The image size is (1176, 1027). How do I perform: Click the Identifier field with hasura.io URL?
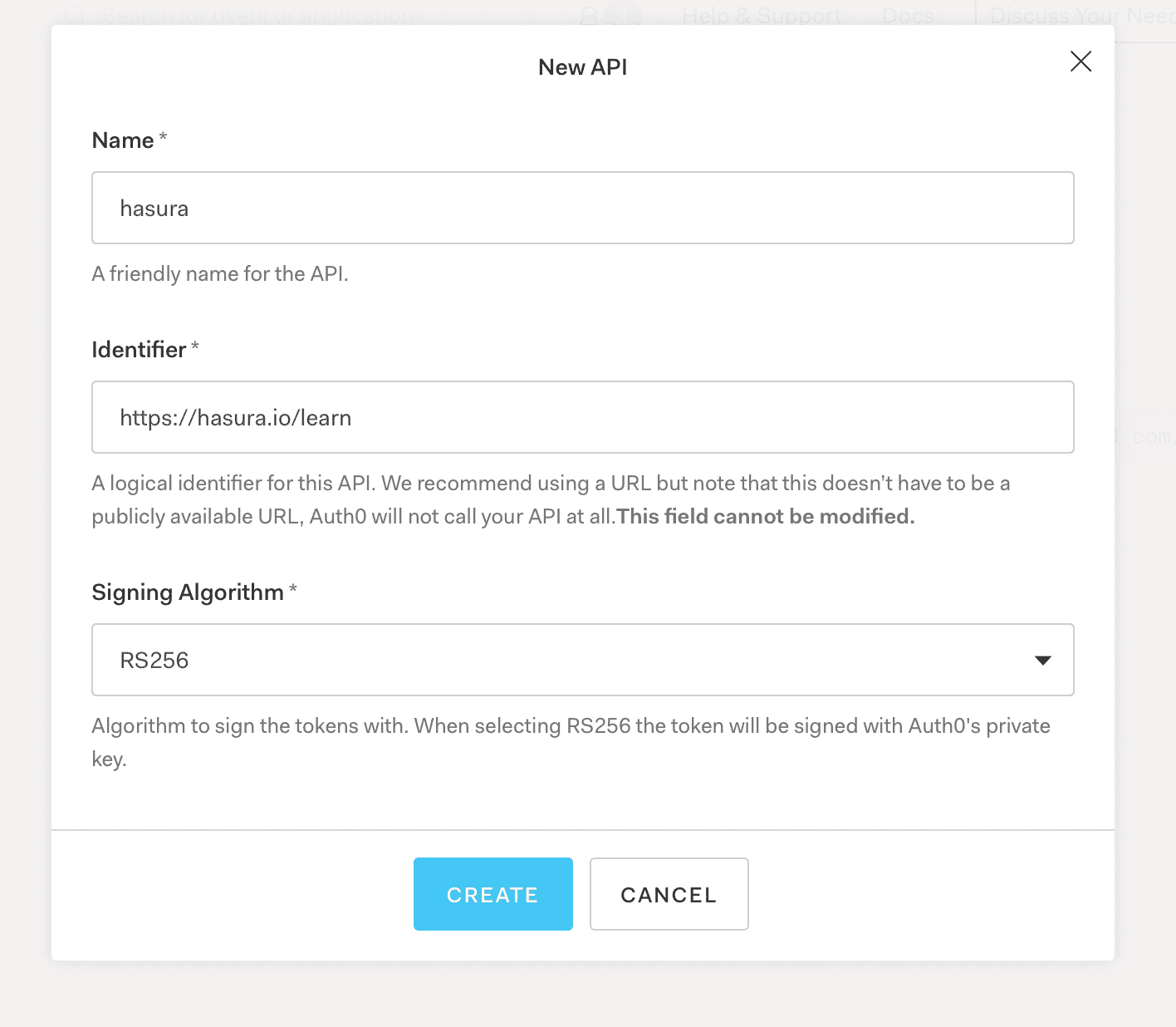pyautogui.click(x=583, y=417)
